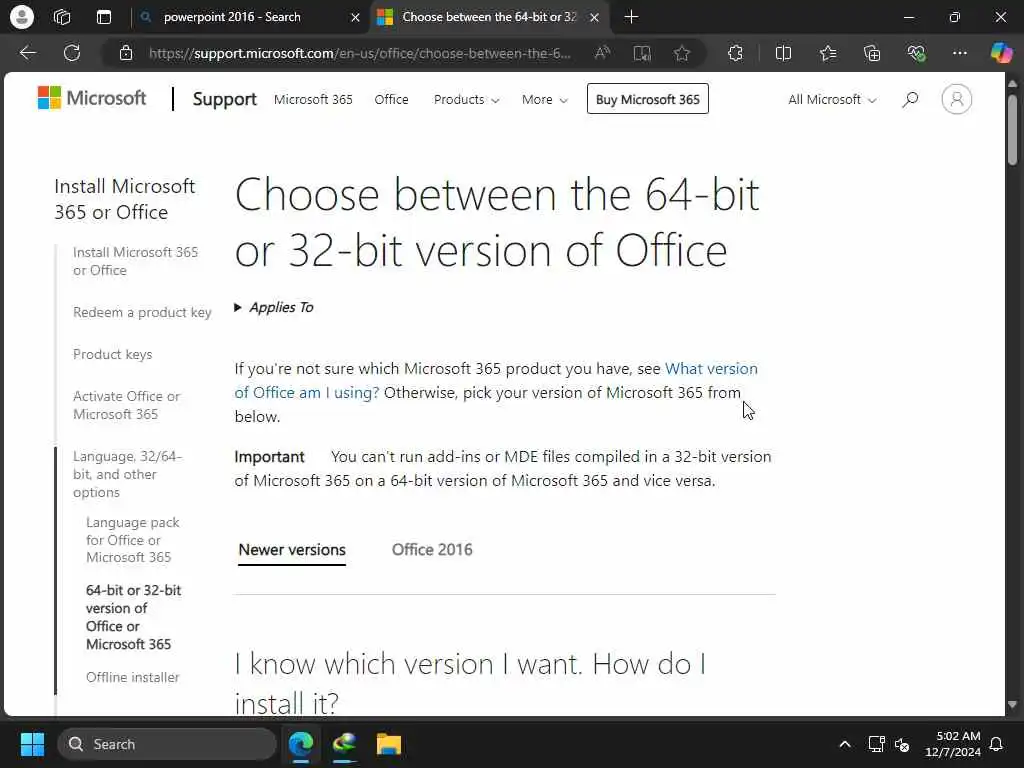This screenshot has width=1024, height=768.
Task: Click the Microsoft logo
Action: 92,98
